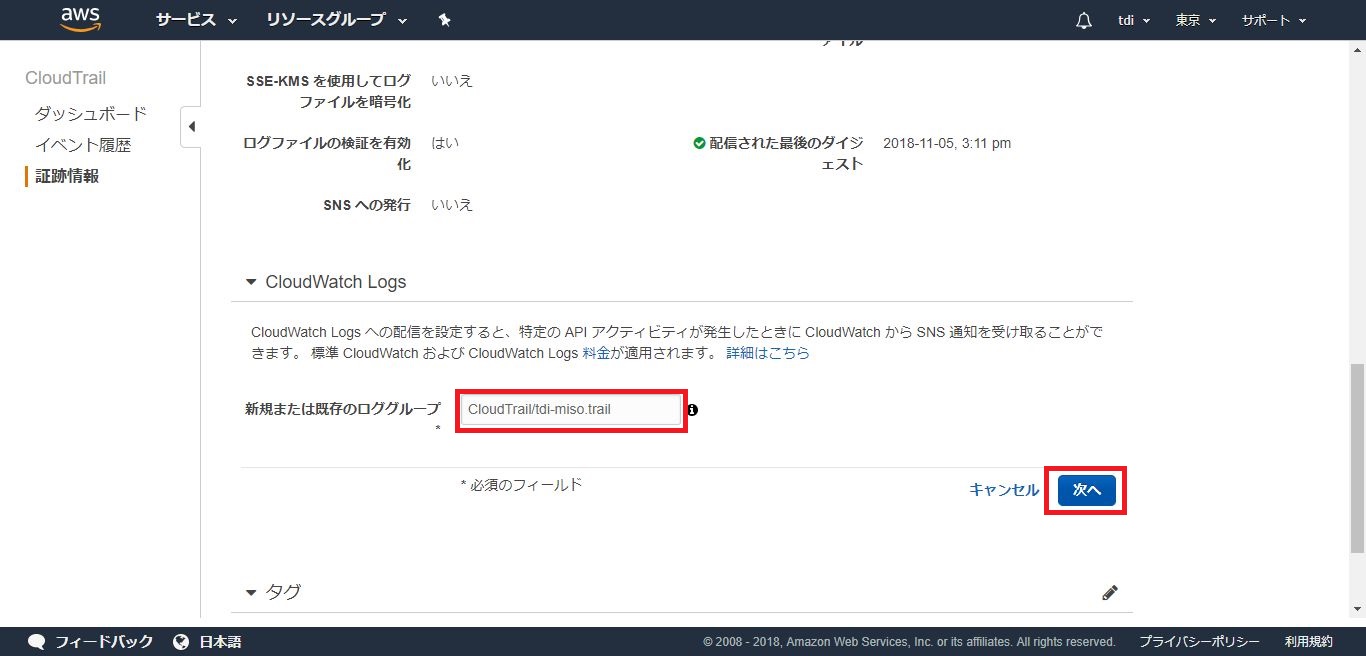The height and width of the screenshot is (656, 1366).
Task: Collapse the CloudWatch Logs section
Action: point(251,282)
